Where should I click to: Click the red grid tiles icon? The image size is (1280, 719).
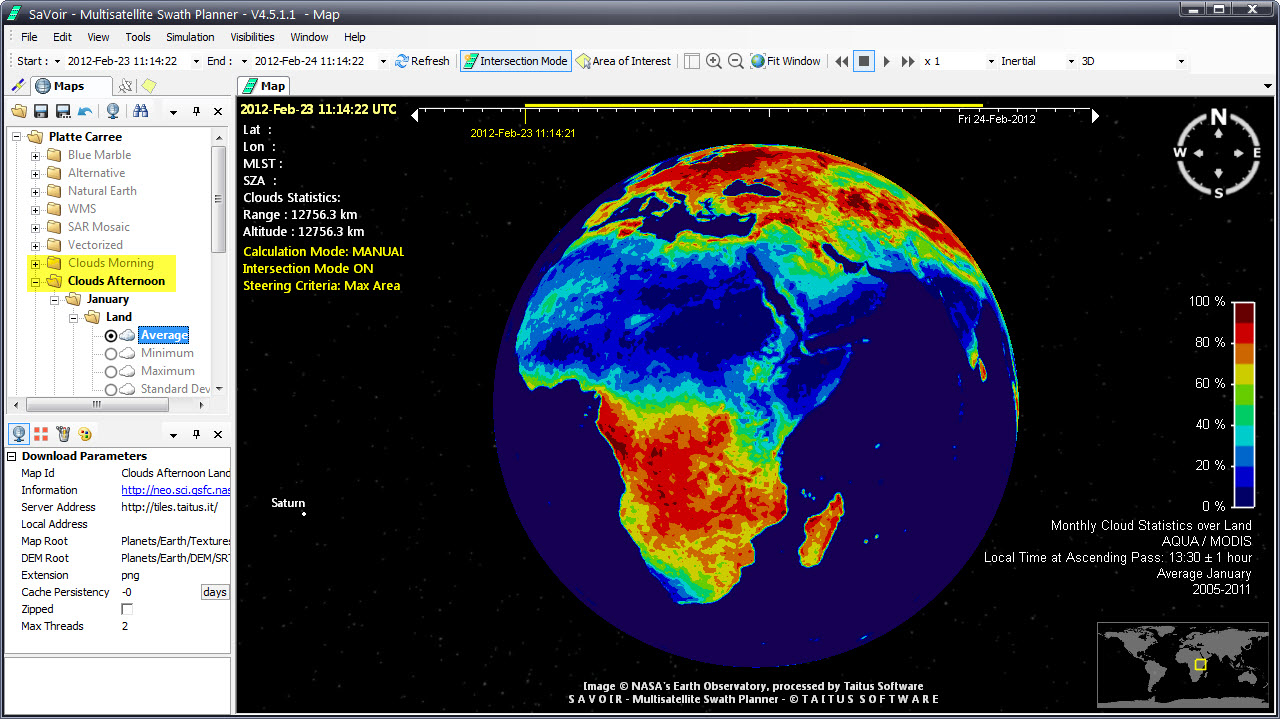[x=41, y=434]
